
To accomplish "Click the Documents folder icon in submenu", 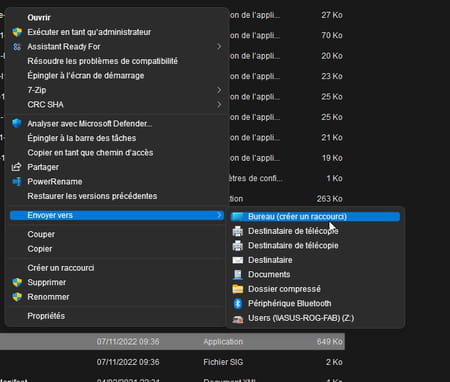I will [238, 274].
